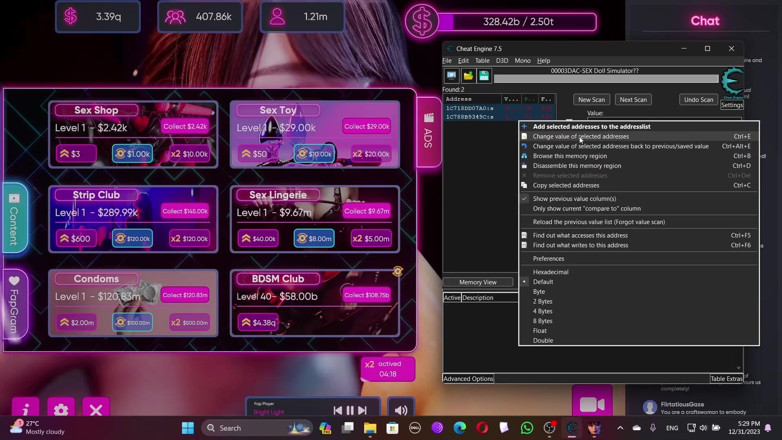The image size is (782, 440).
Task: Click Find out what writes to this address
Action: (639, 245)
